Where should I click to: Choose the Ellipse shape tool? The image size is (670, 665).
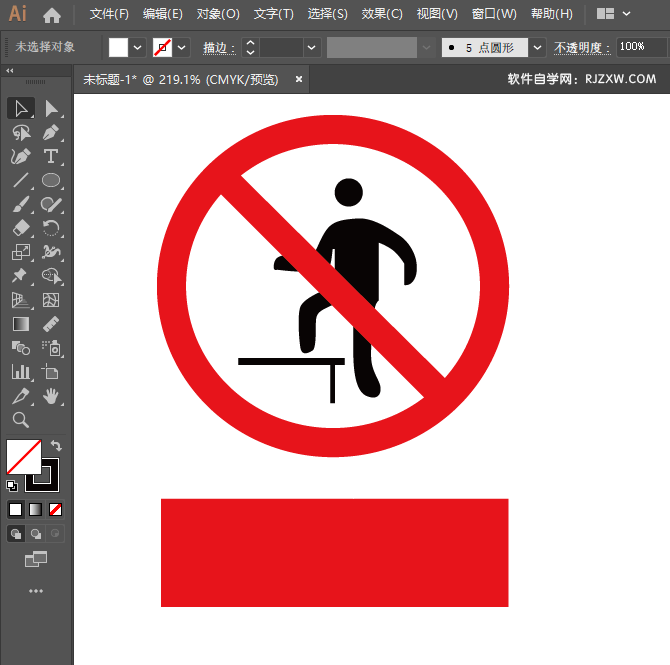click(x=51, y=181)
